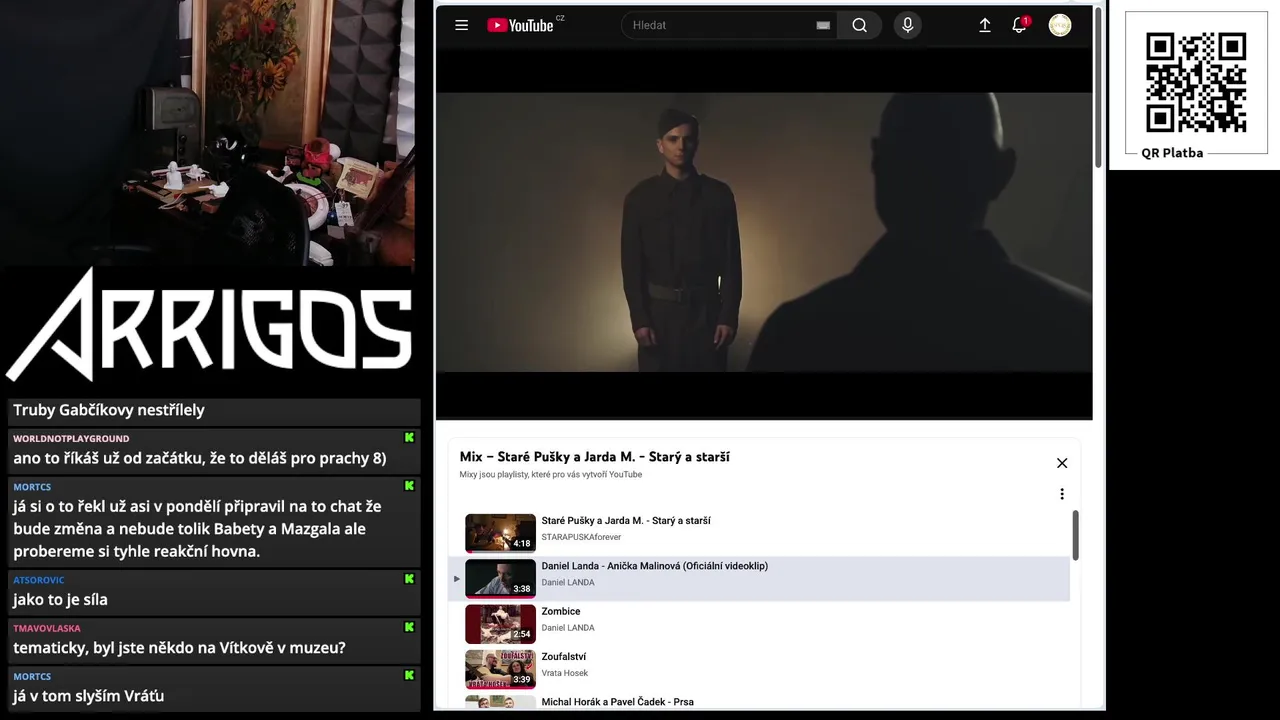Click the ARRIGOS logo overlay
Screen dimensions: 1280x720
point(209,325)
